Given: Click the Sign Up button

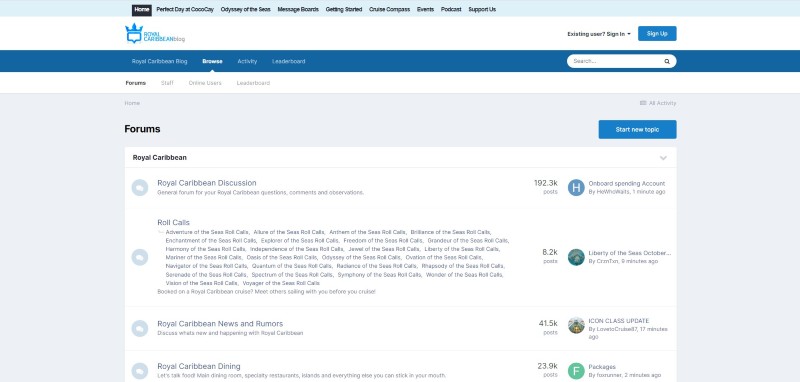Looking at the screenshot, I should click(657, 34).
